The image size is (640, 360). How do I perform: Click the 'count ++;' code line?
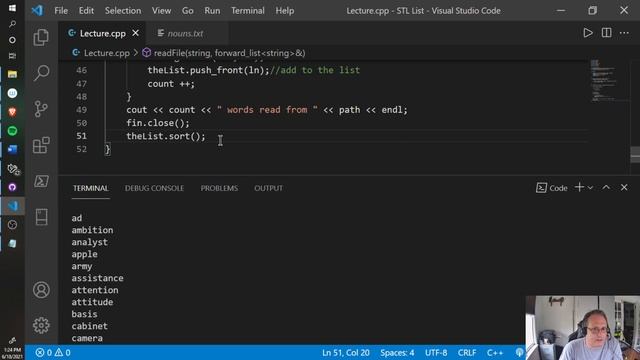coord(171,84)
